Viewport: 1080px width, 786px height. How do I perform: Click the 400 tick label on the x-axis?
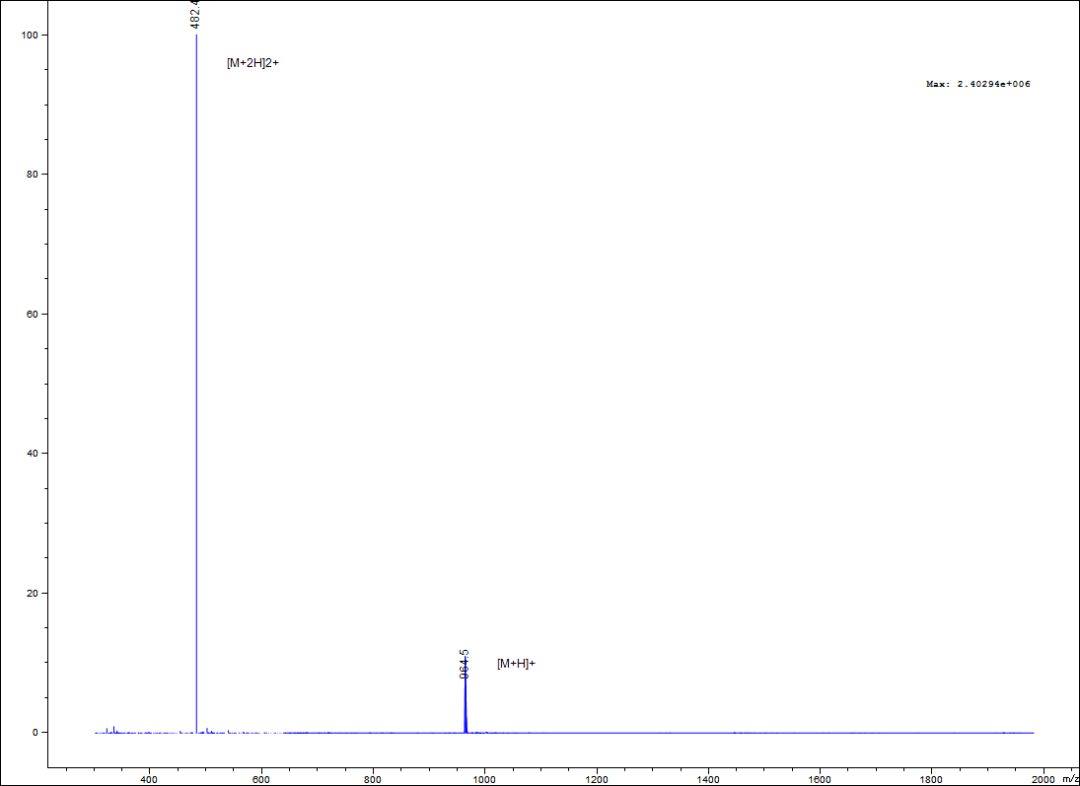pyautogui.click(x=149, y=778)
